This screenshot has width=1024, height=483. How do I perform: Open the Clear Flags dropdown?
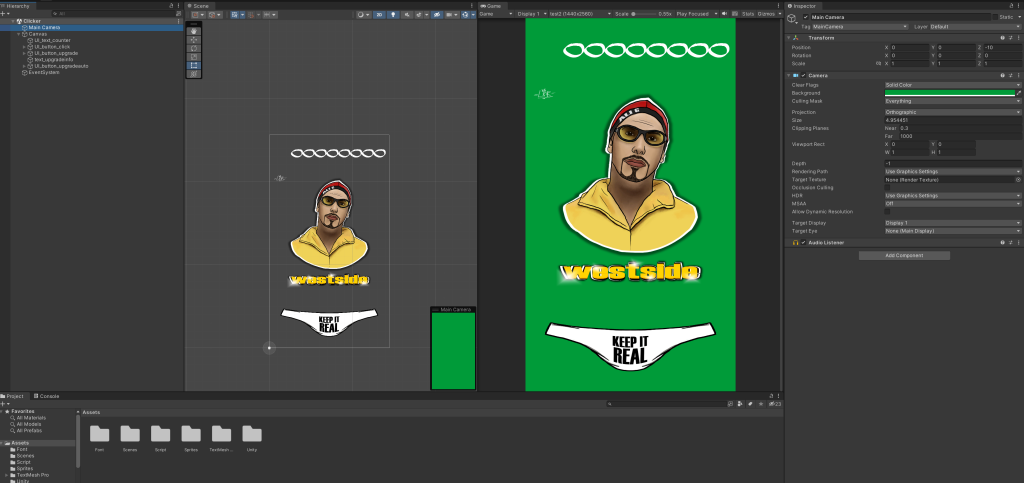click(x=952, y=84)
